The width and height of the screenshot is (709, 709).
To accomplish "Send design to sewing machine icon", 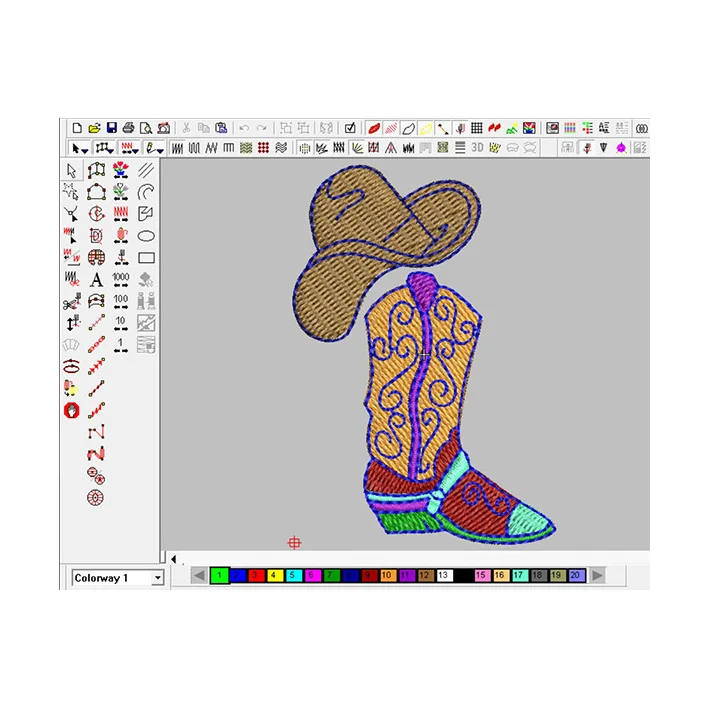I will pos(164,128).
